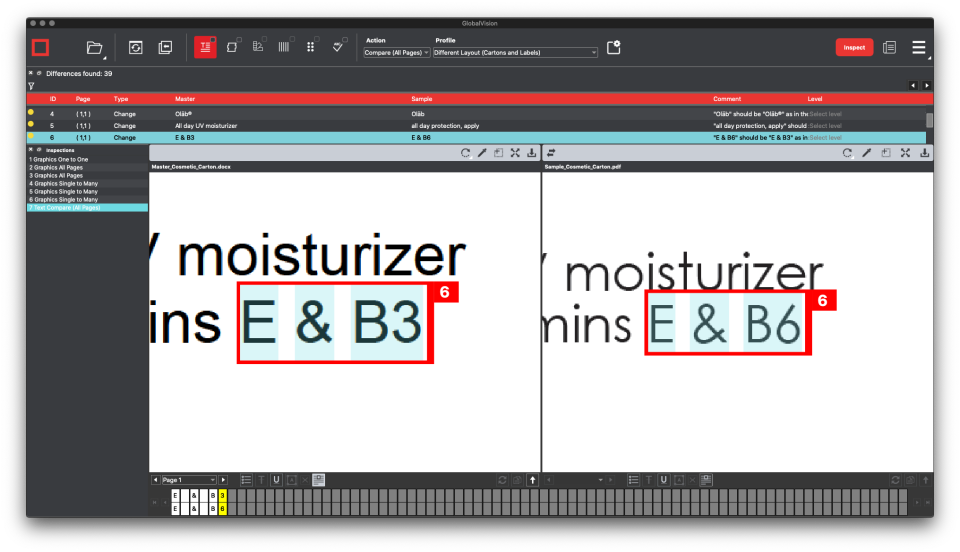Rotate the Master document view
The height and width of the screenshot is (552, 960).
(x=465, y=153)
